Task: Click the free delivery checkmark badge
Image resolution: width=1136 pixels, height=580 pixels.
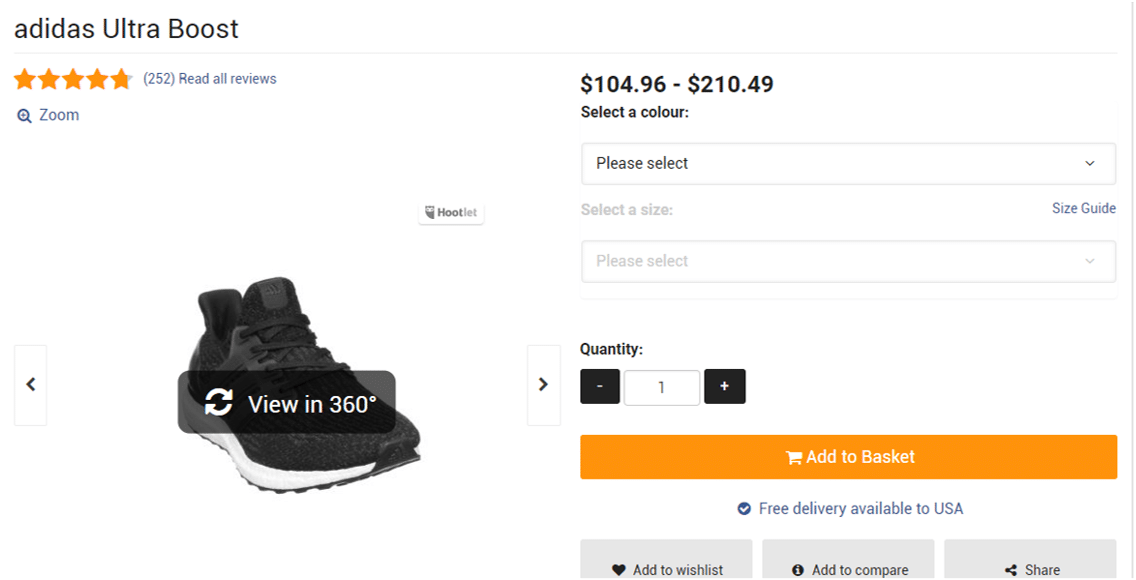Action: pos(743,508)
